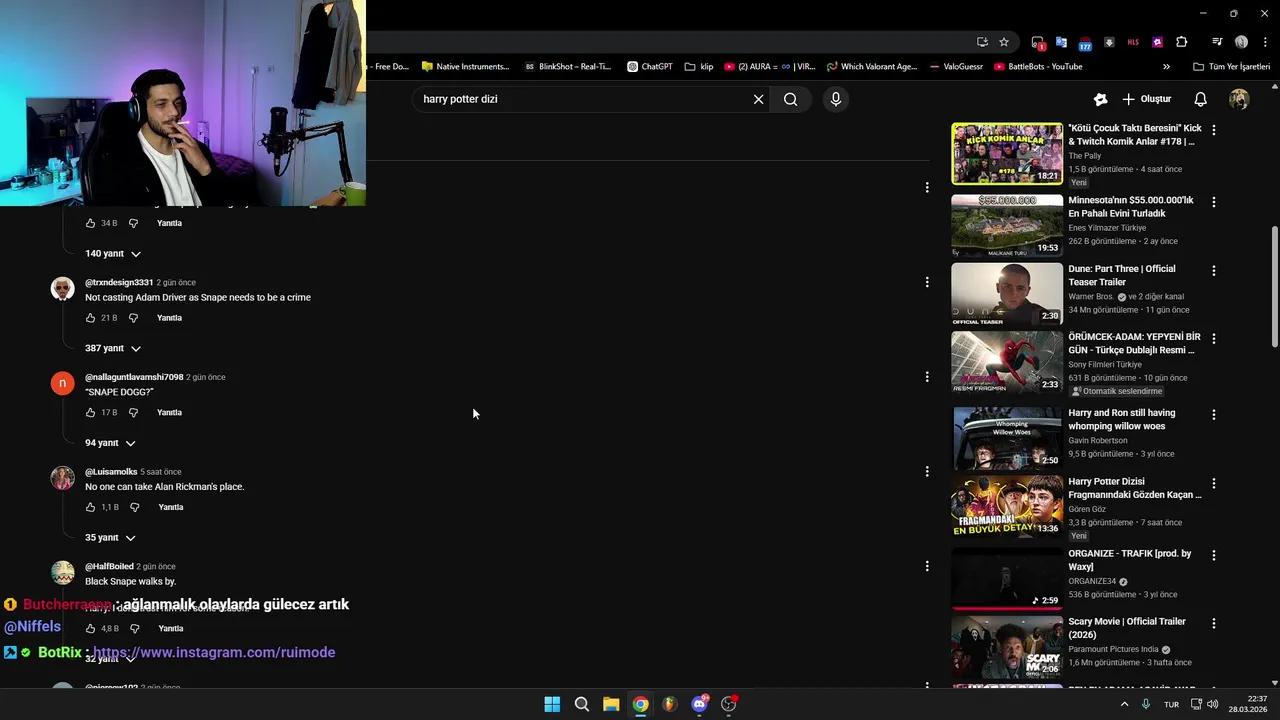
Task: Open more options for the Kick Komik Anlar video
Action: (1214, 130)
